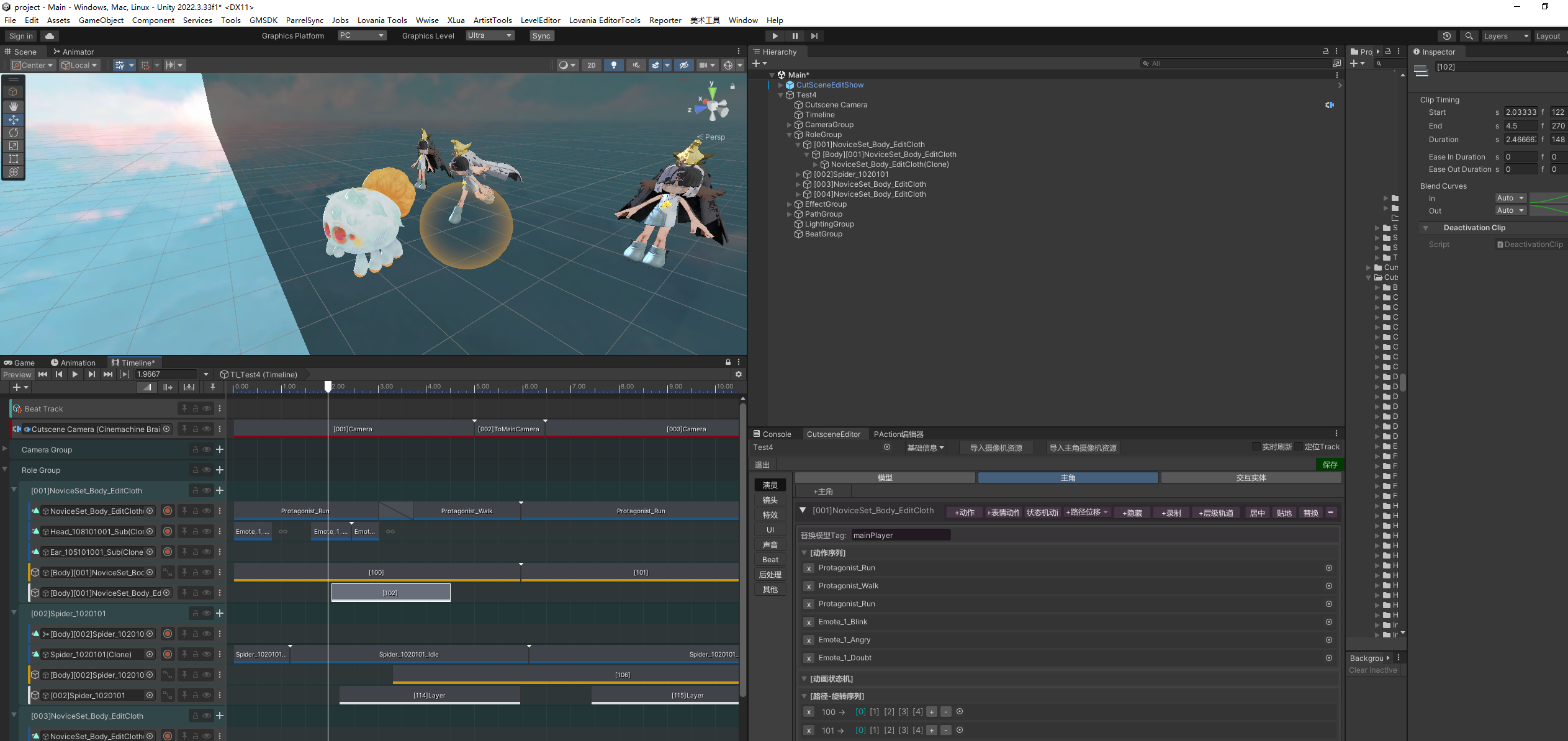
Task: Open the Graphics Level Ultra dropdown
Action: (490, 35)
